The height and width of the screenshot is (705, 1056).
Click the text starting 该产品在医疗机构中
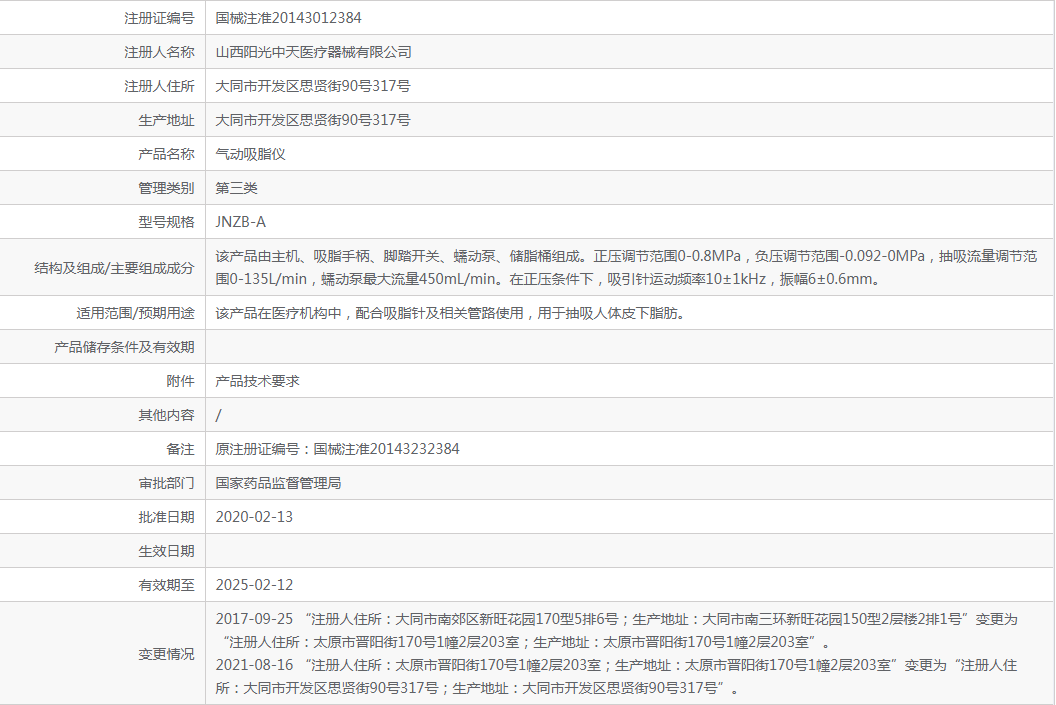pos(451,313)
